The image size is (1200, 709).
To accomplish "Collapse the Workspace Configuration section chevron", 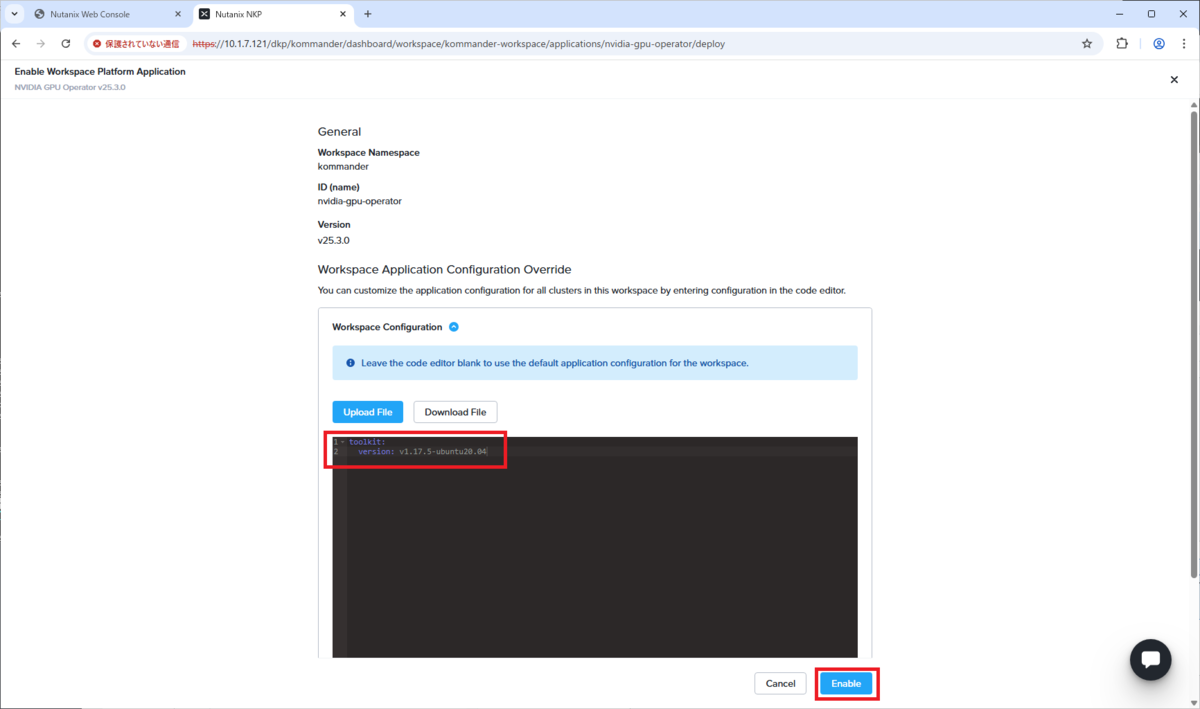I will [454, 327].
